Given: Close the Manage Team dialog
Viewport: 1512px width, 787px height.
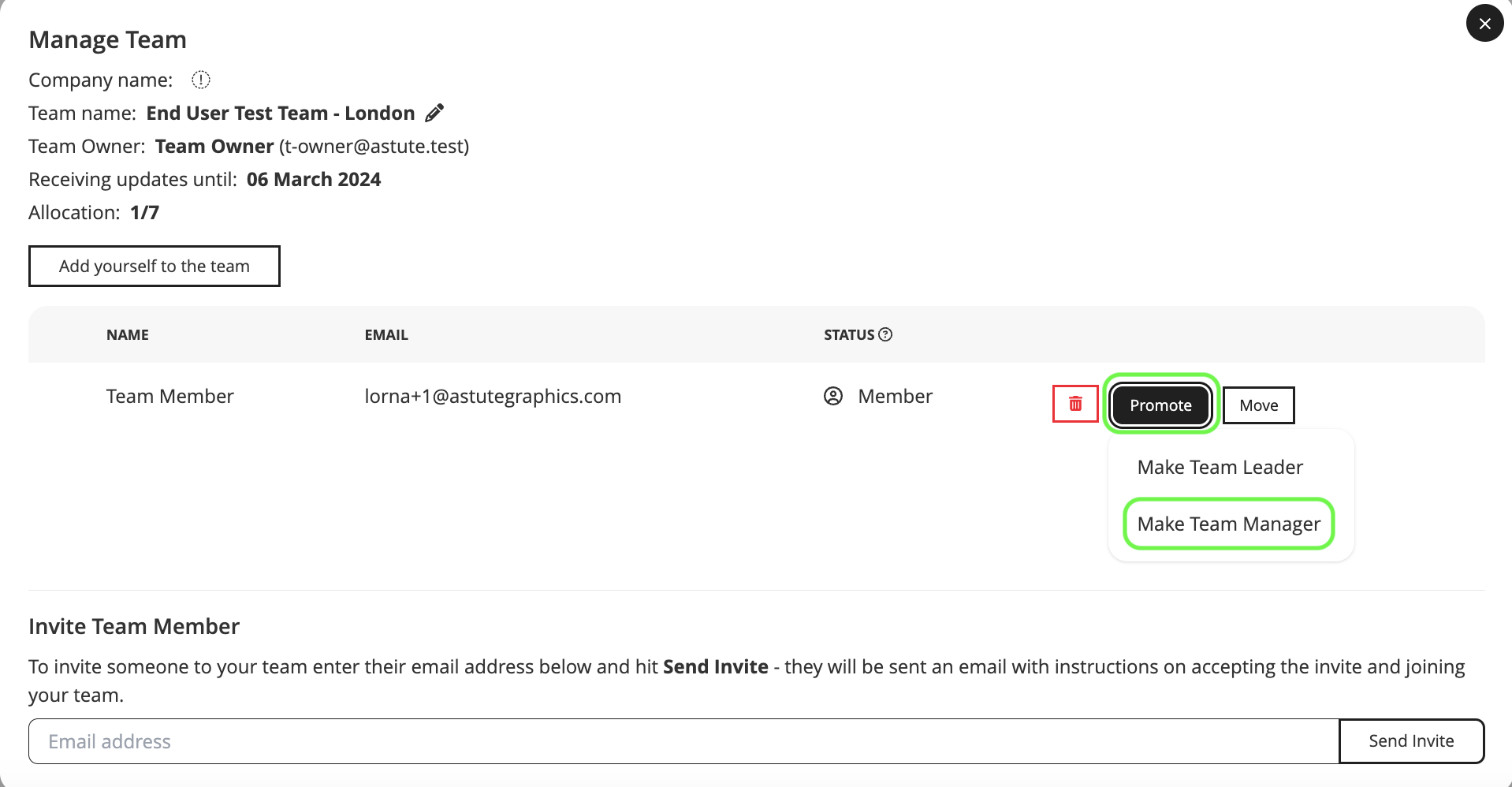Looking at the screenshot, I should point(1484,24).
